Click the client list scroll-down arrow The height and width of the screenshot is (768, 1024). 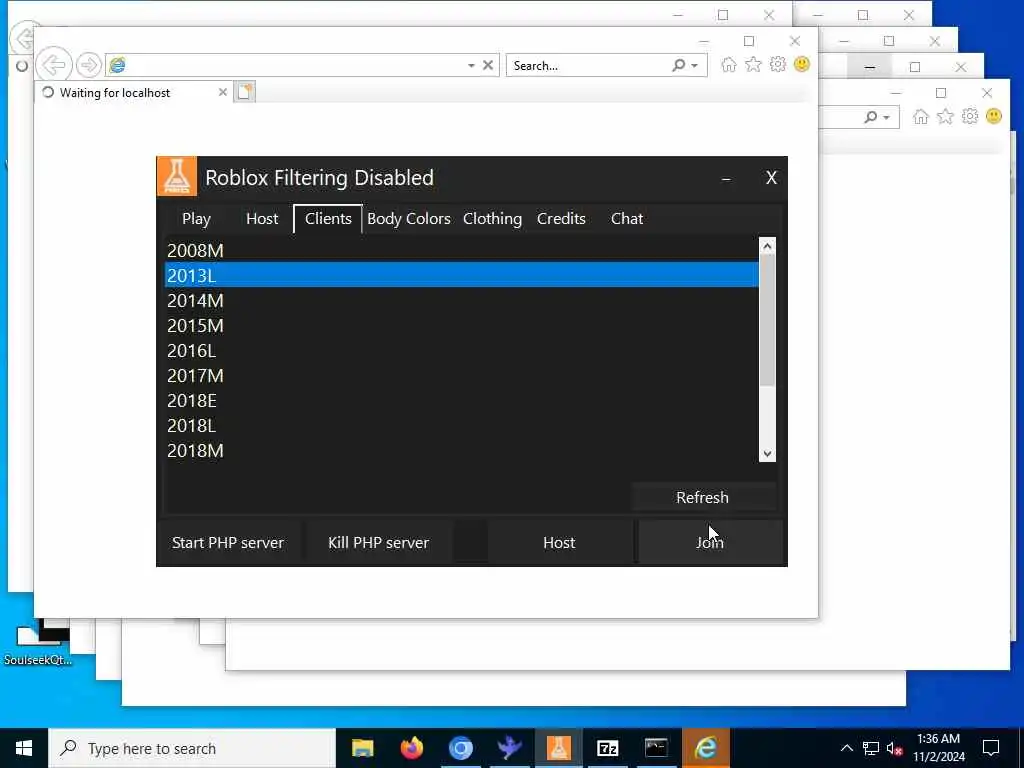[x=767, y=454]
